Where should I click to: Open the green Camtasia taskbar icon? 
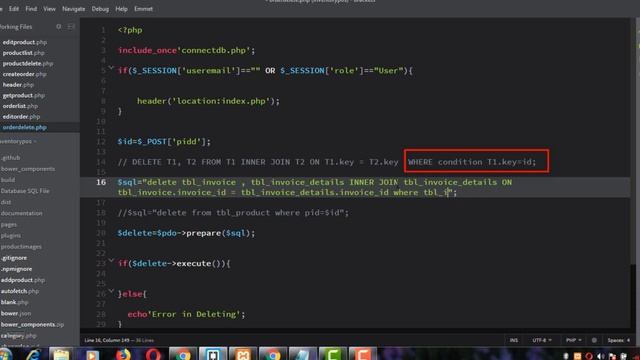point(332,354)
